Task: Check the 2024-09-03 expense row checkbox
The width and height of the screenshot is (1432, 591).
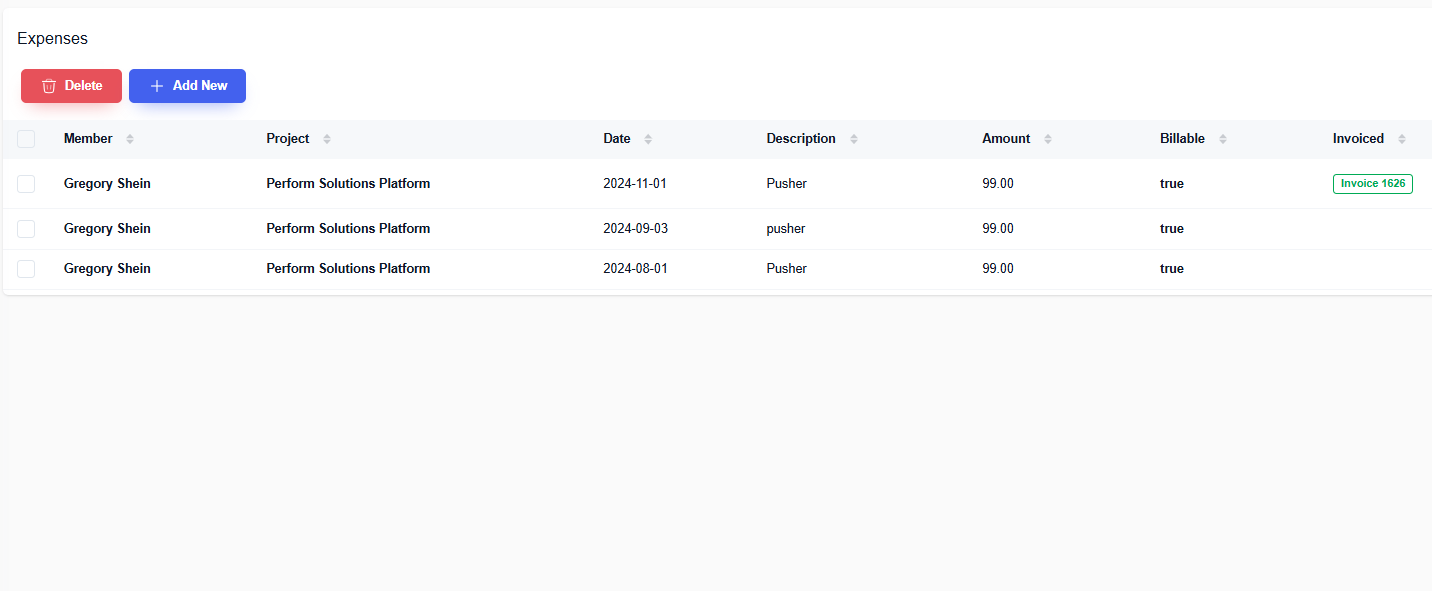Action: click(x=26, y=229)
